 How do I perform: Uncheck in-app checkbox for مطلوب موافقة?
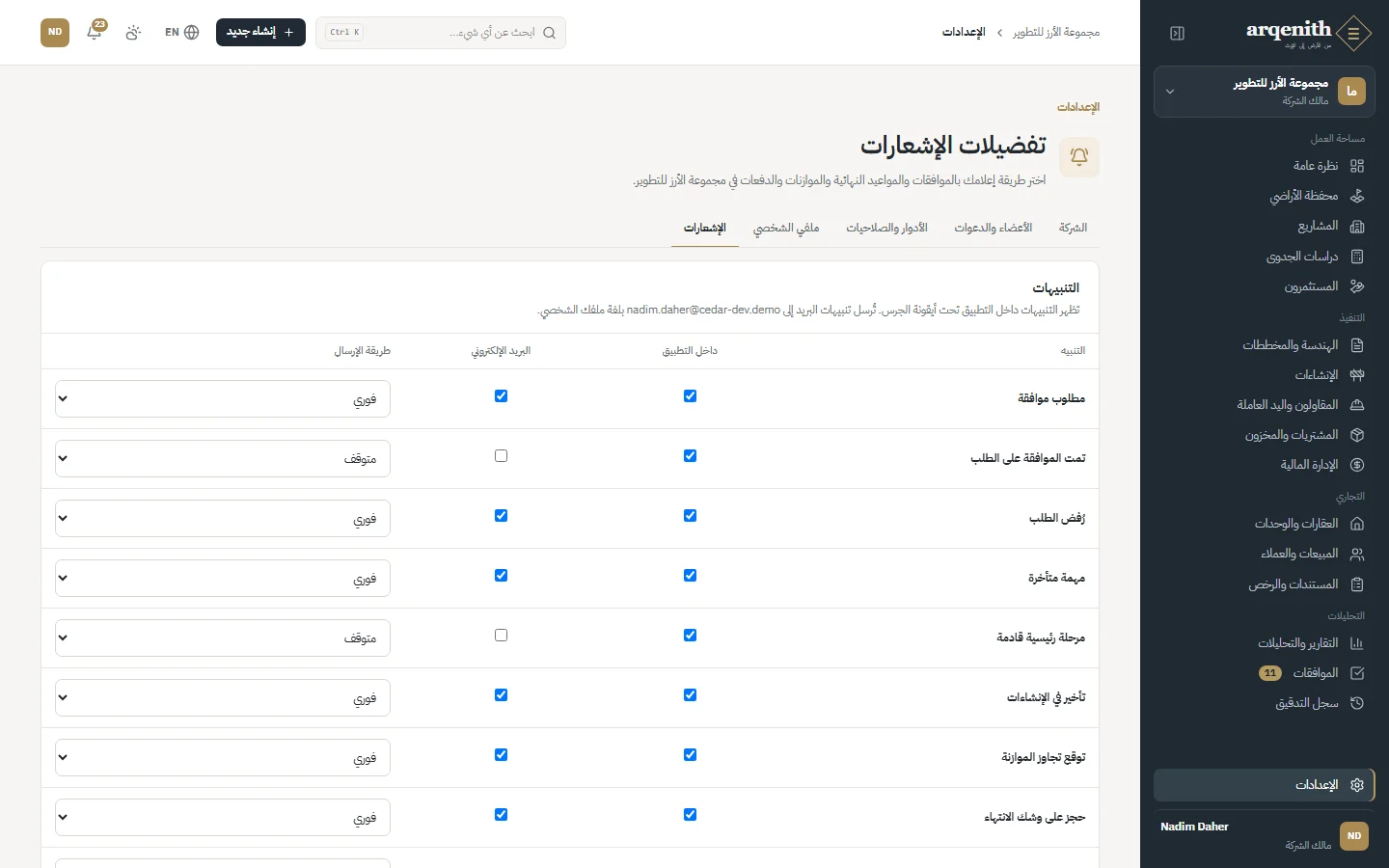690,396
